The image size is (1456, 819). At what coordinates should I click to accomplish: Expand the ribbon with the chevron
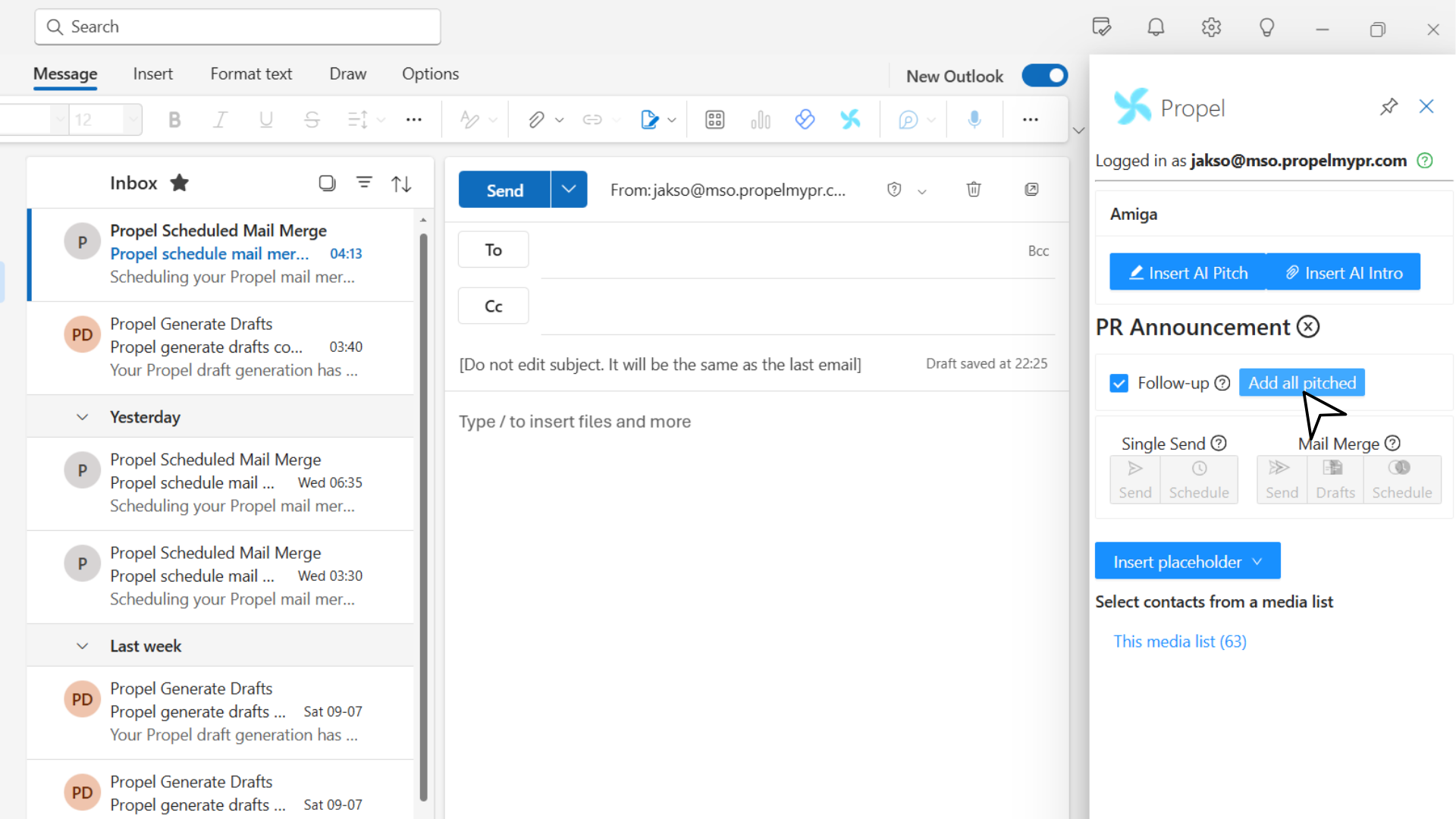tap(1078, 130)
